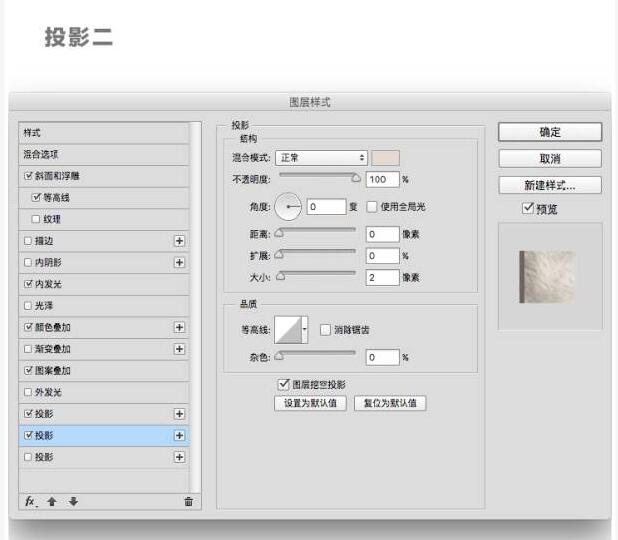Add another 描边 effect with plus icon
This screenshot has height=540, width=618.
click(179, 241)
